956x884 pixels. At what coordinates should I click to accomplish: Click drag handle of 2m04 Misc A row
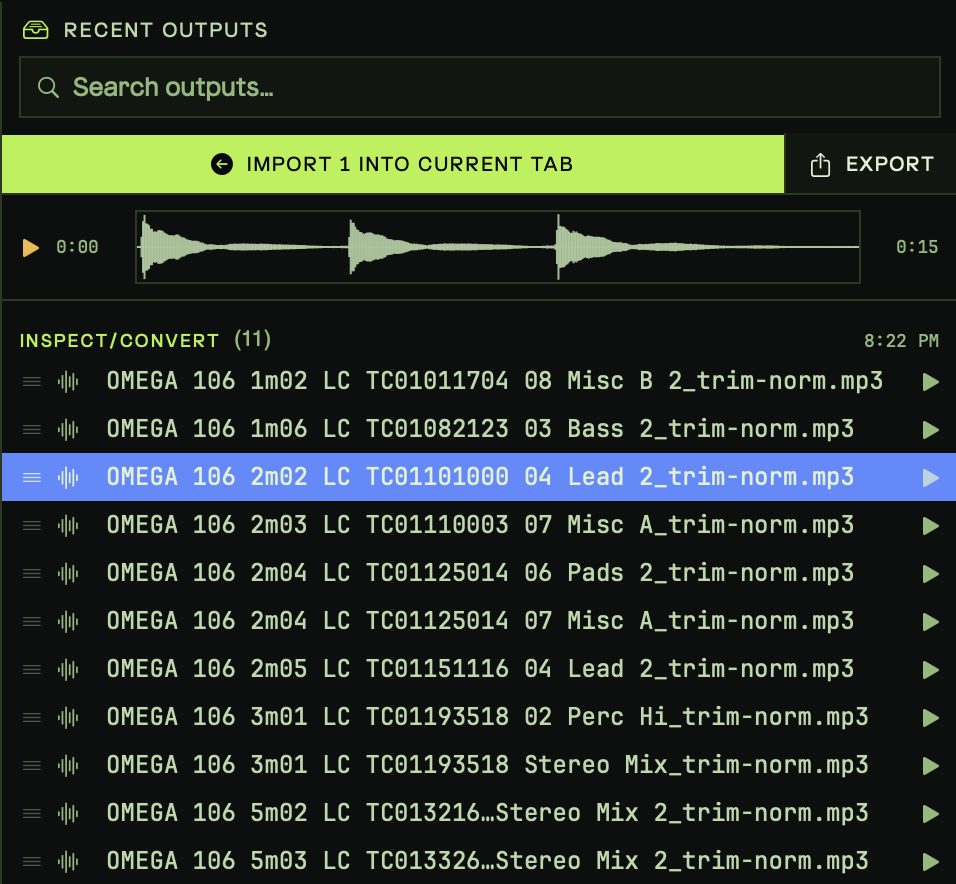coord(32,622)
